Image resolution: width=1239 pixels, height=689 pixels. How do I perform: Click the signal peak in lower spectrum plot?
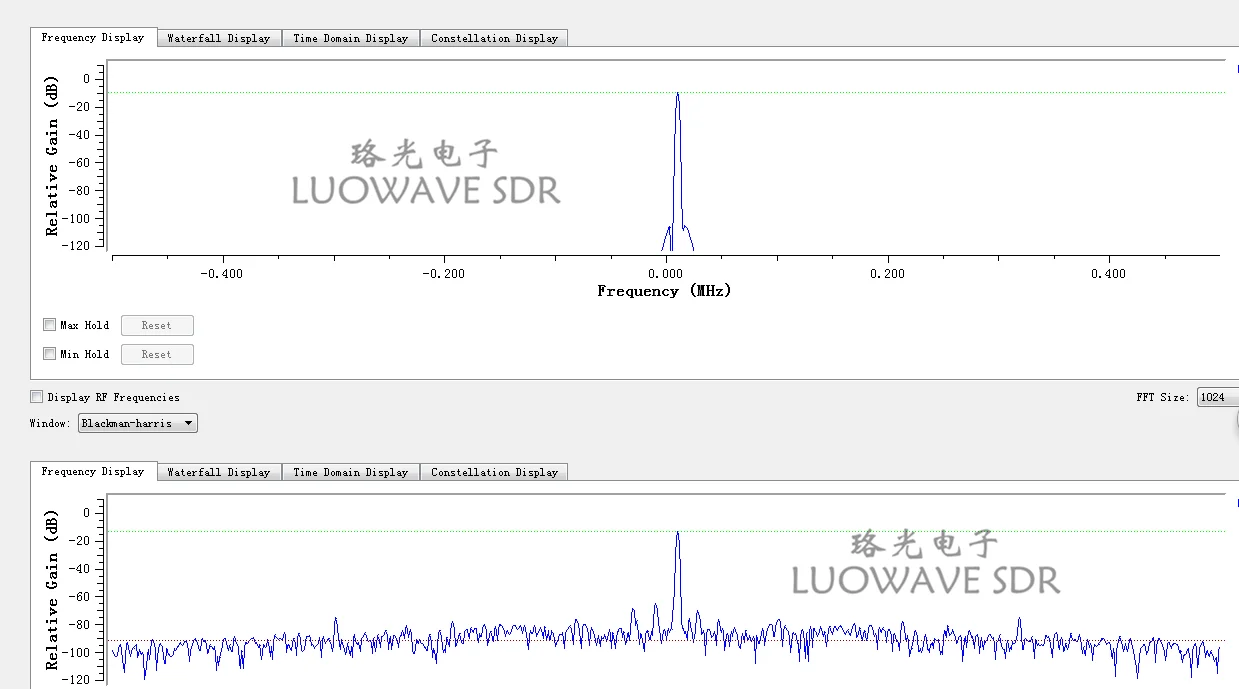[x=678, y=533]
